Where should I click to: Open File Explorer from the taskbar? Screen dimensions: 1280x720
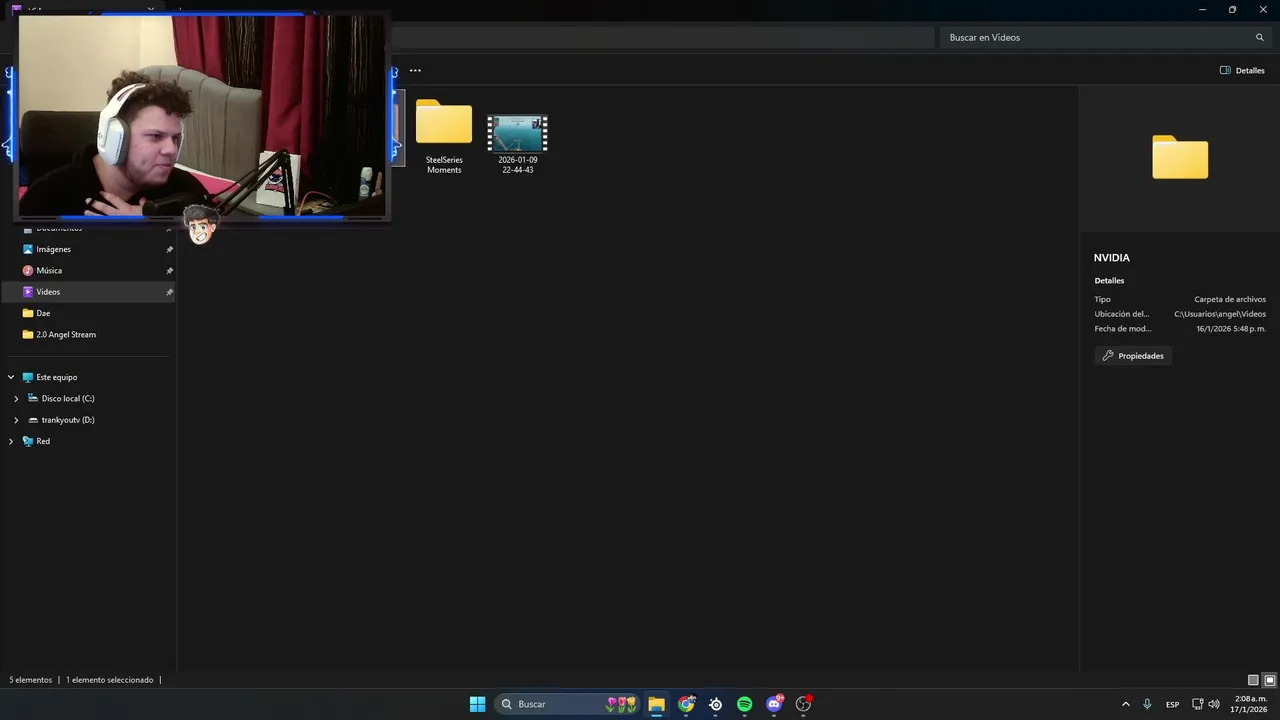tap(656, 704)
